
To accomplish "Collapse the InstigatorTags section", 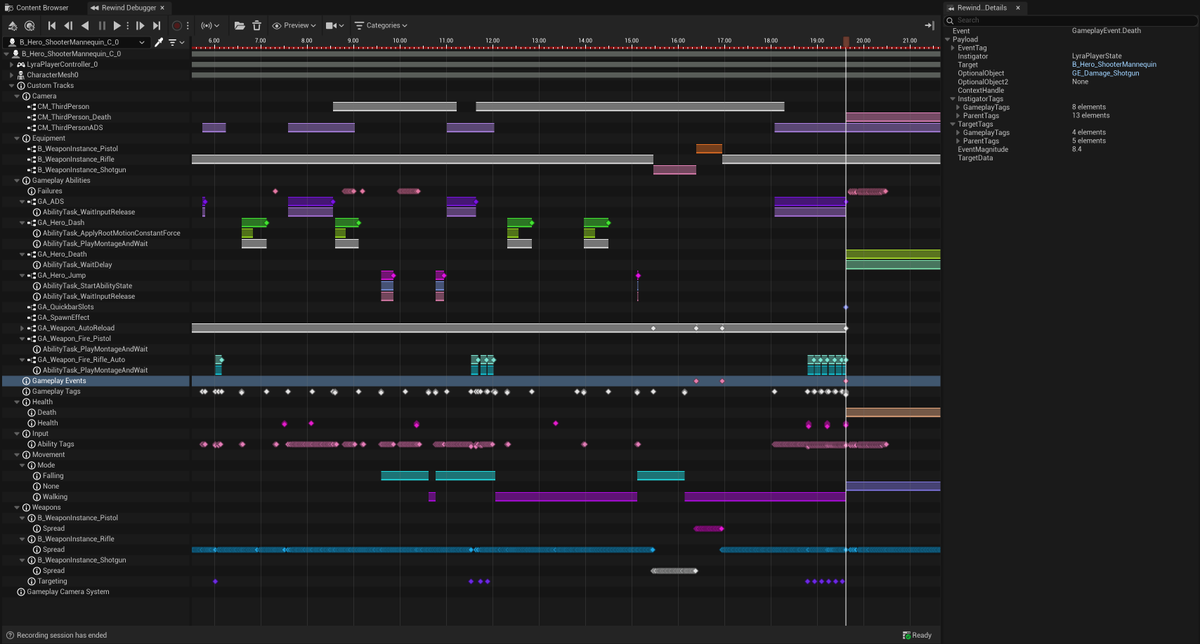I will [x=954, y=98].
